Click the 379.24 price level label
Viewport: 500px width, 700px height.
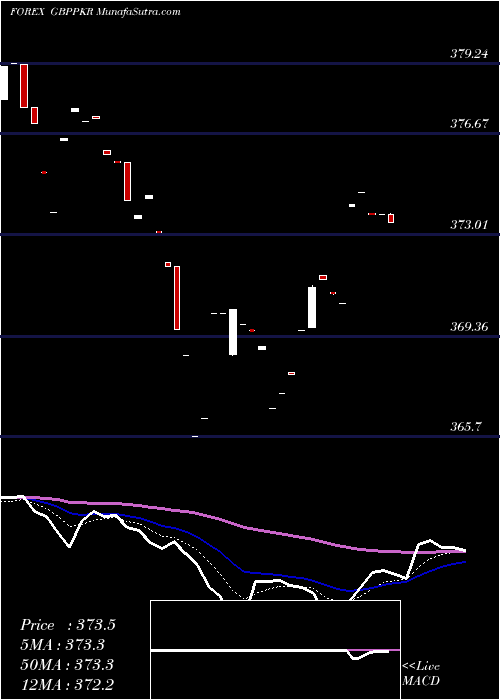(x=469, y=54)
